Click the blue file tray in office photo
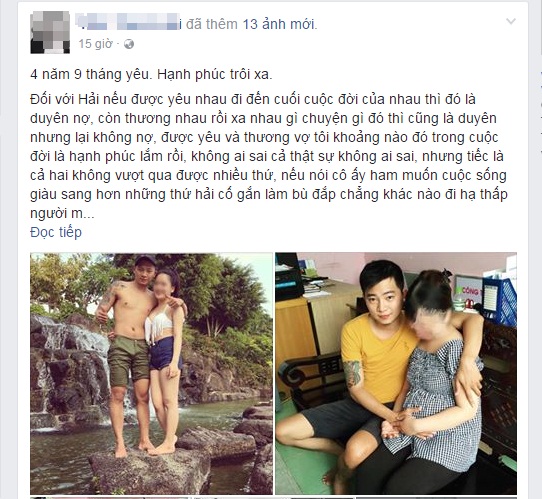This screenshot has height=499, width=542. [x=500, y=301]
